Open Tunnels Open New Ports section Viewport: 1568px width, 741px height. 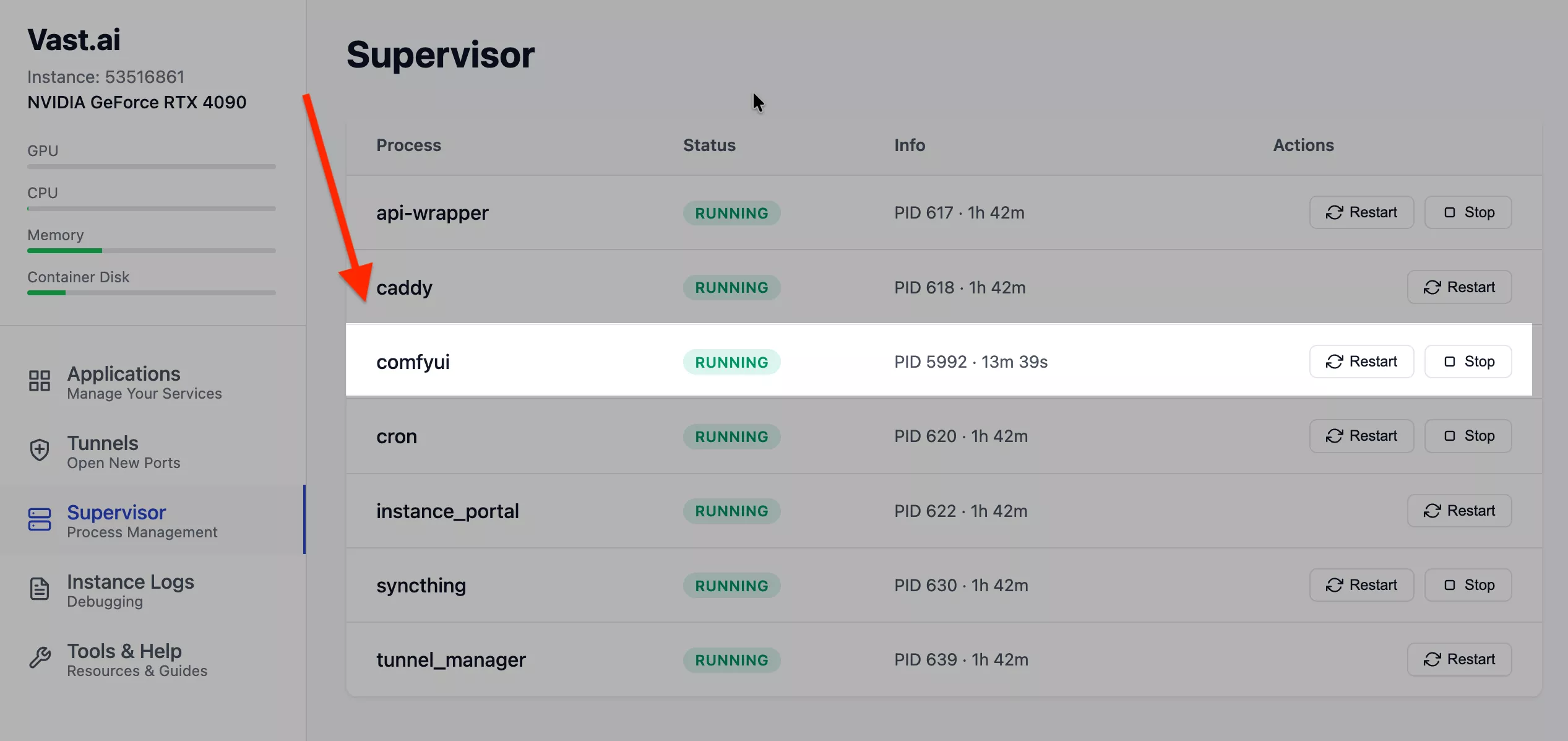coord(152,451)
